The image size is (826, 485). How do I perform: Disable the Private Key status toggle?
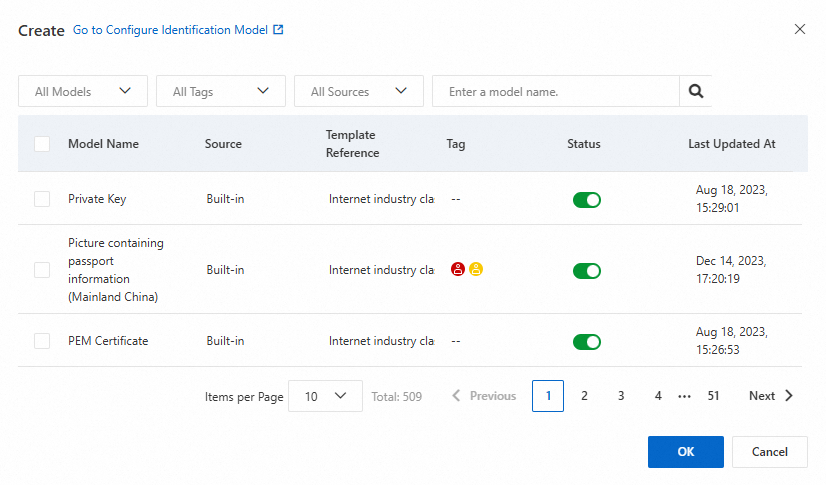pyautogui.click(x=586, y=200)
